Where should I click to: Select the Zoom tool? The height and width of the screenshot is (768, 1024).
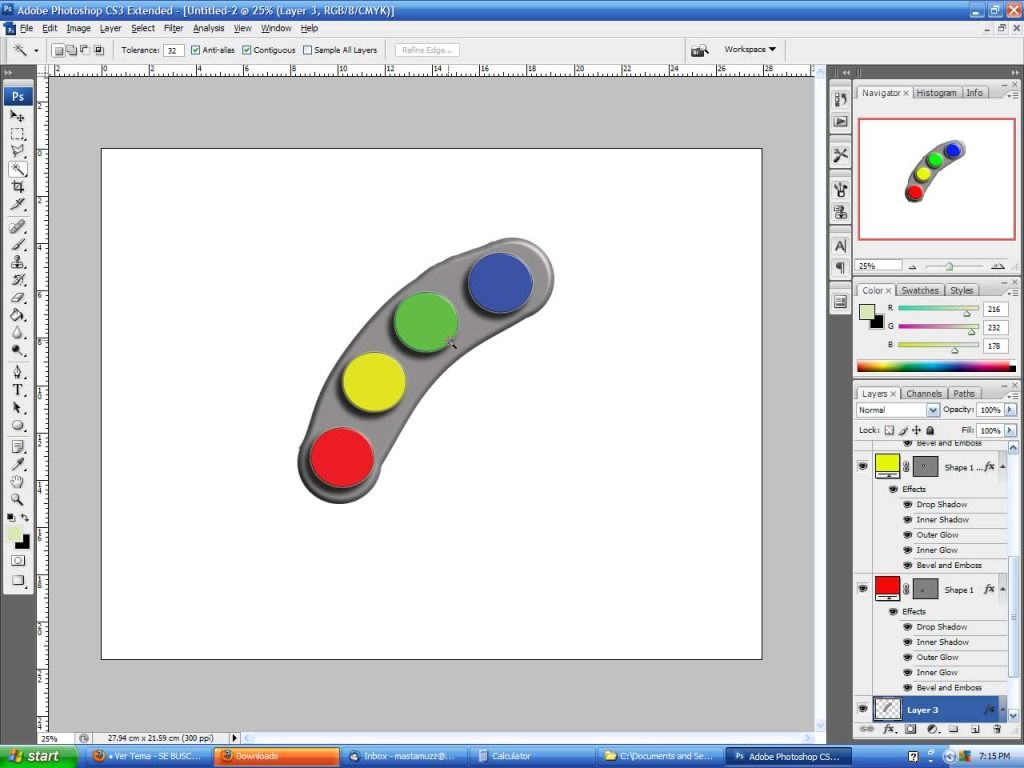(18, 500)
